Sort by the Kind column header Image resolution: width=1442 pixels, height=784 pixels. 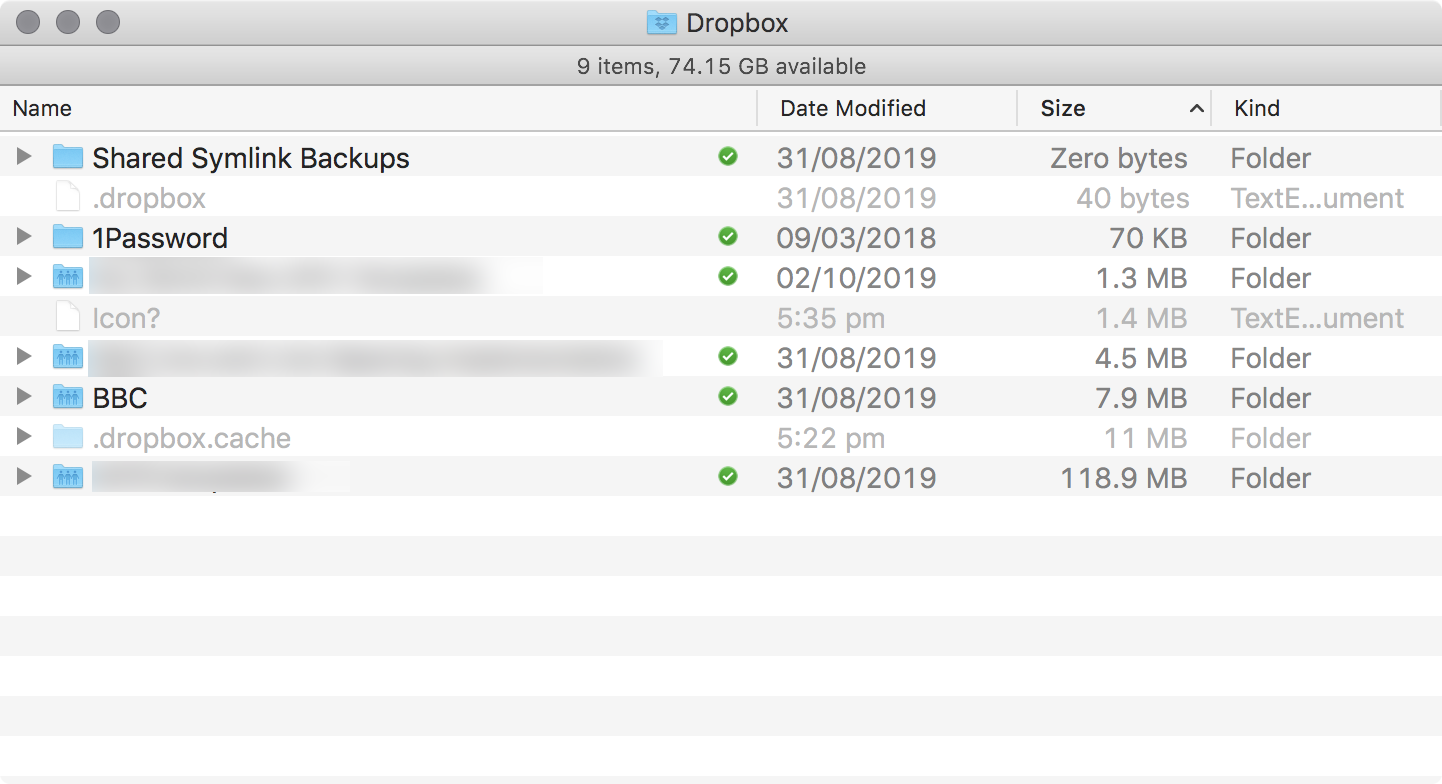(x=1327, y=108)
